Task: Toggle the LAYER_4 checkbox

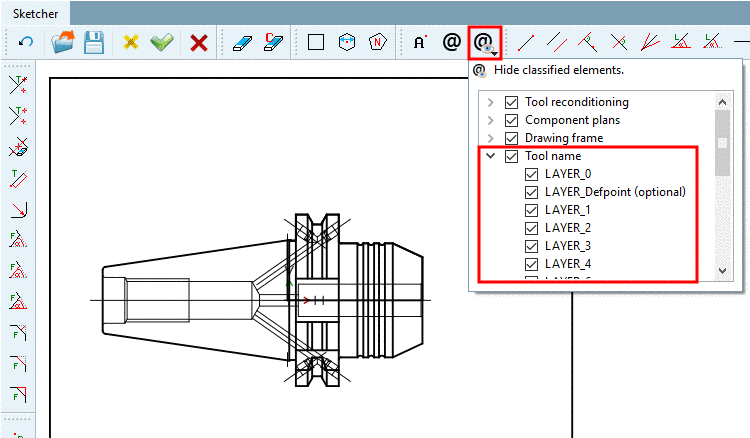Action: pyautogui.click(x=531, y=264)
